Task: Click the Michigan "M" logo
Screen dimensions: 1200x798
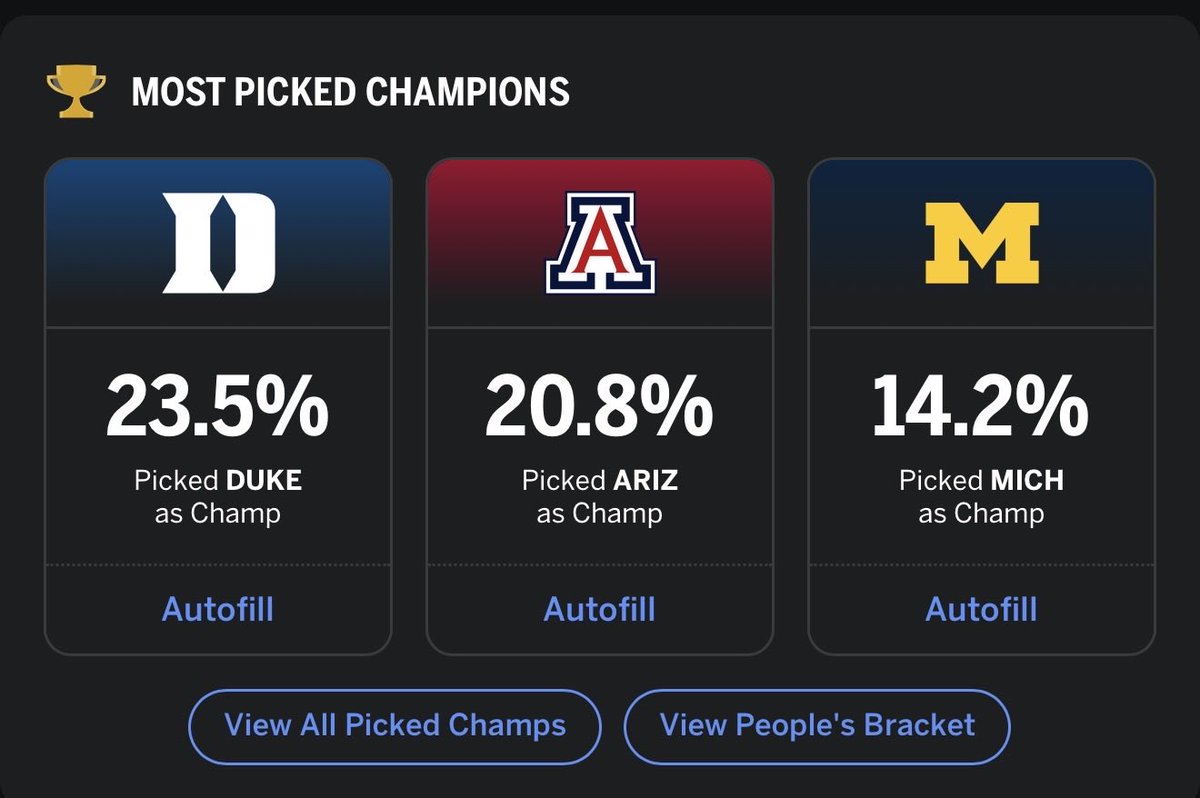Action: coord(982,243)
